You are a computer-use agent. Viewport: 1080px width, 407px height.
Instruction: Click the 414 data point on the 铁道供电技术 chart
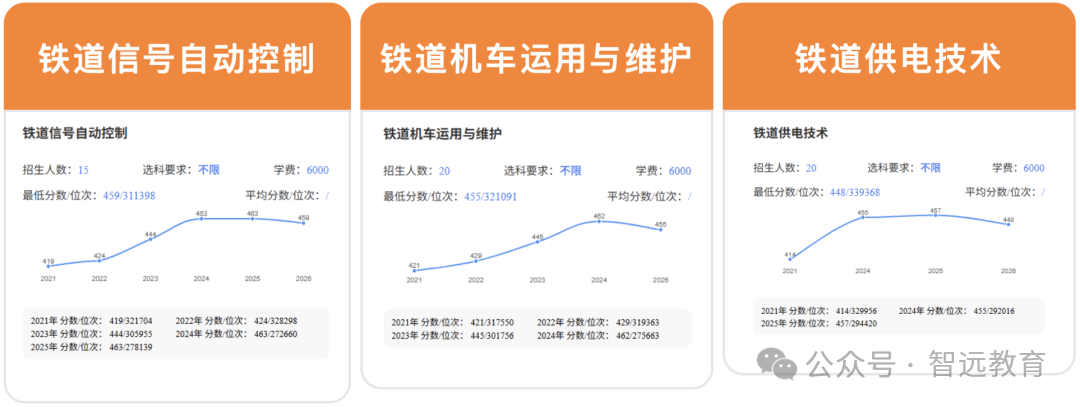pos(789,260)
